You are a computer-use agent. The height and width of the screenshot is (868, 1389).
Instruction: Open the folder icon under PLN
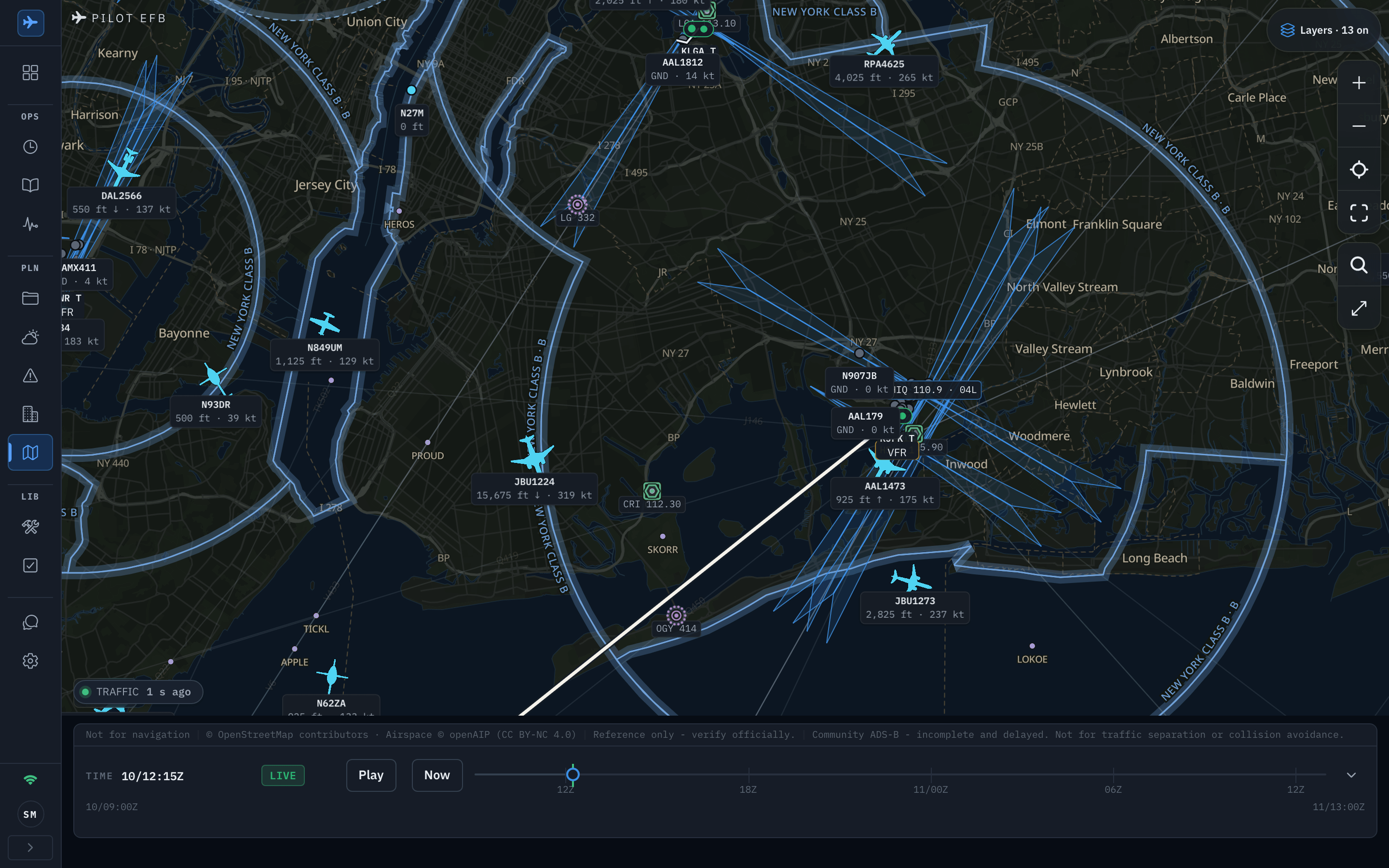pyautogui.click(x=30, y=298)
